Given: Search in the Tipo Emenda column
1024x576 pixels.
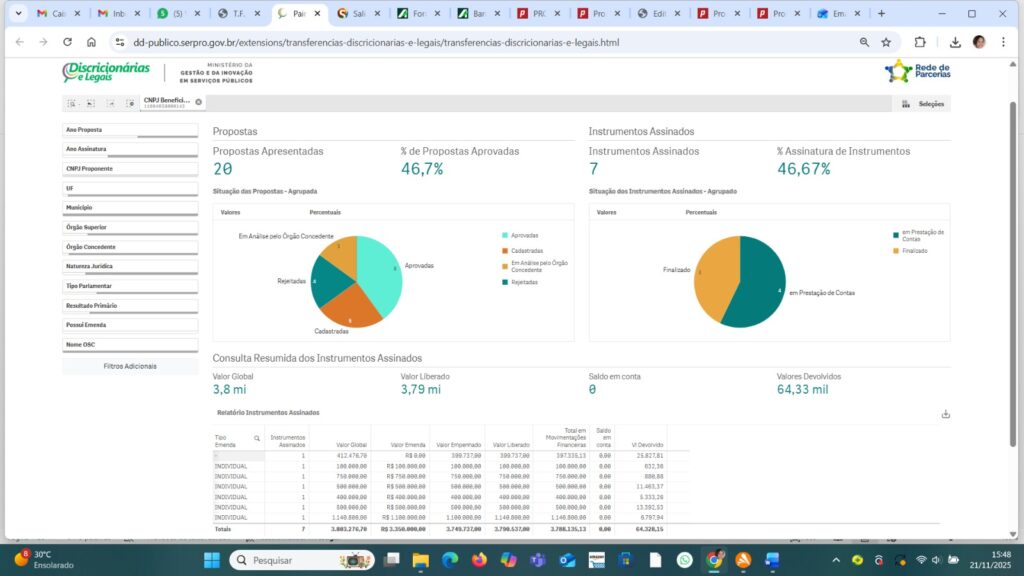Looking at the screenshot, I should coord(256,438).
